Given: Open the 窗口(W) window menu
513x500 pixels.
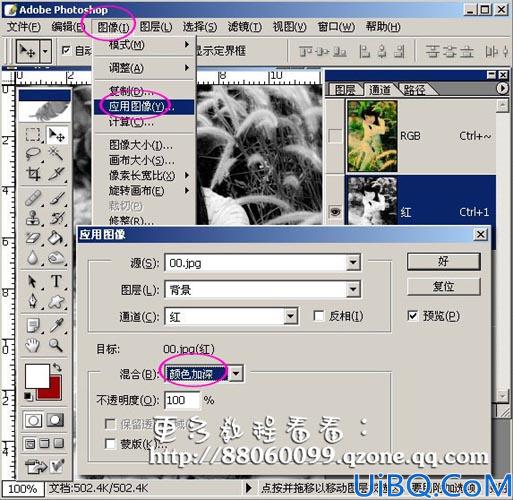Looking at the screenshot, I should point(336,27).
